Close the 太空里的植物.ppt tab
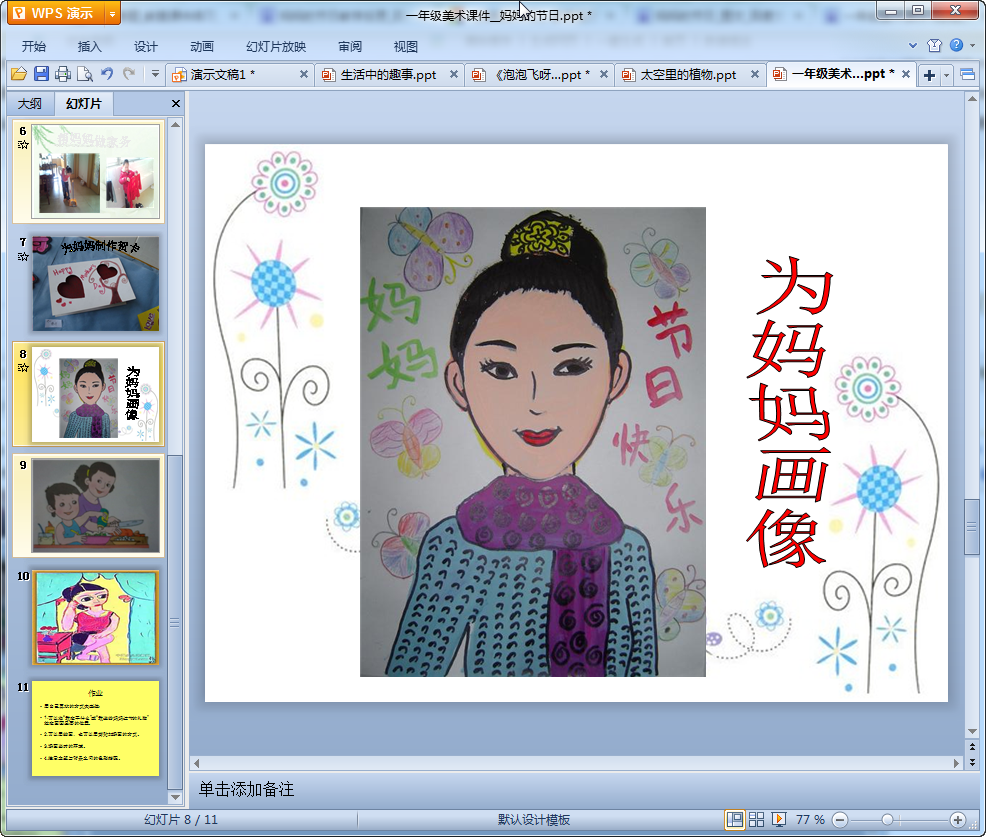 pyautogui.click(x=755, y=74)
